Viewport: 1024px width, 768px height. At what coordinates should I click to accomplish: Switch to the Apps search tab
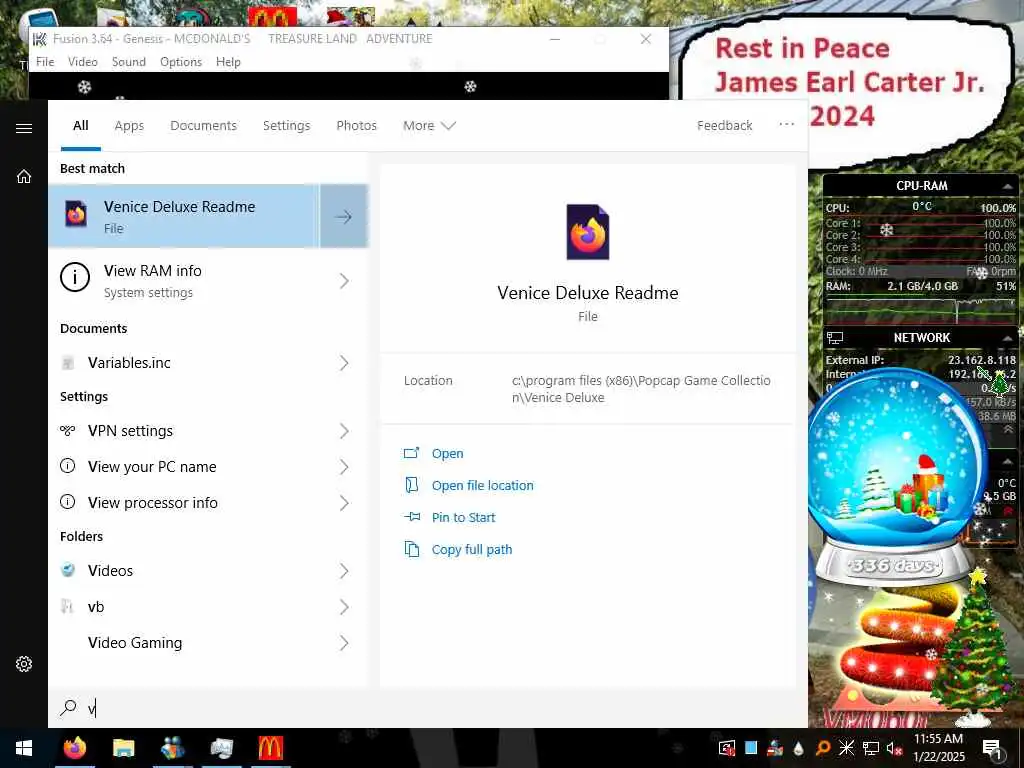click(129, 125)
